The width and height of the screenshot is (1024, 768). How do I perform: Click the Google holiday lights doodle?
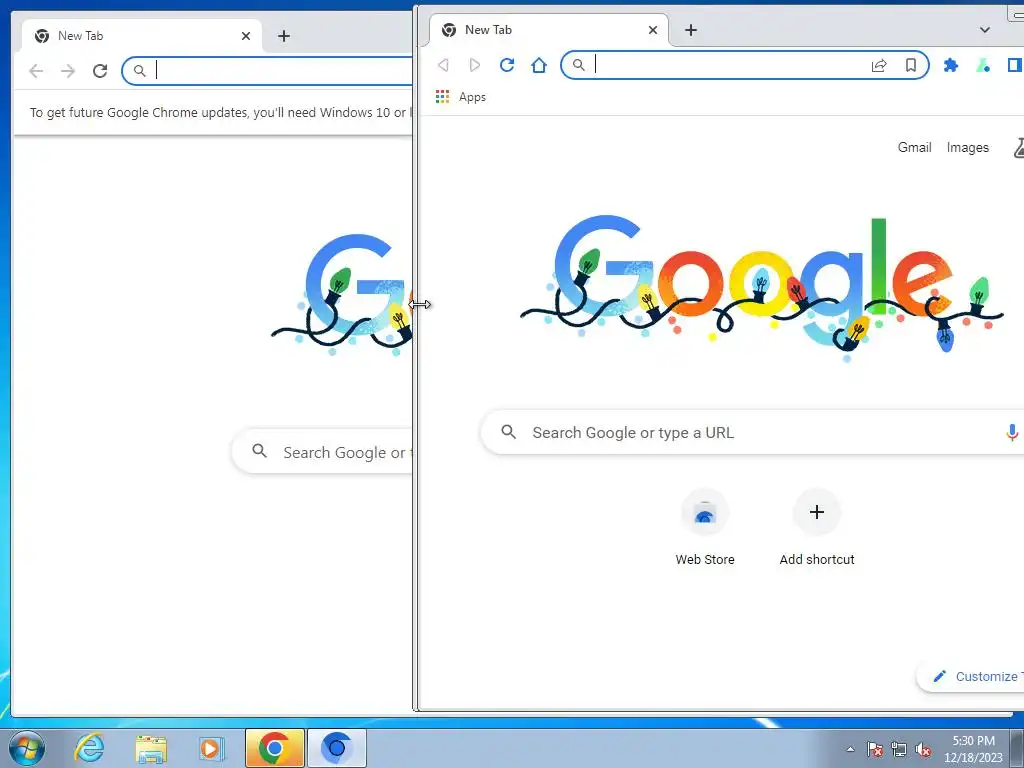[761, 287]
